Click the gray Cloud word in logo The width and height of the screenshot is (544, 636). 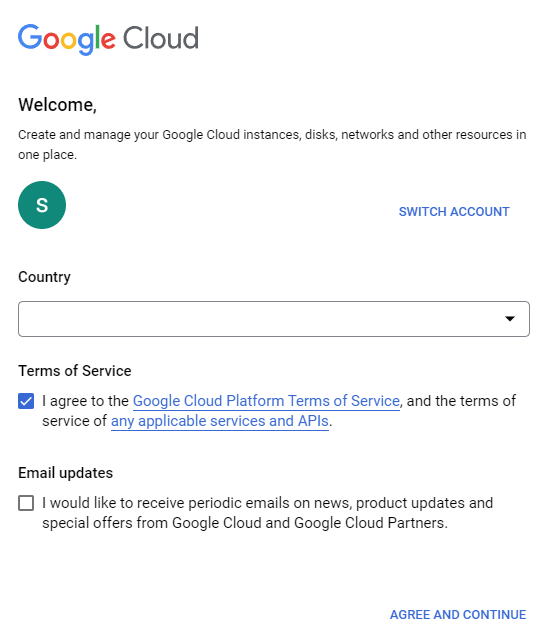(x=161, y=38)
